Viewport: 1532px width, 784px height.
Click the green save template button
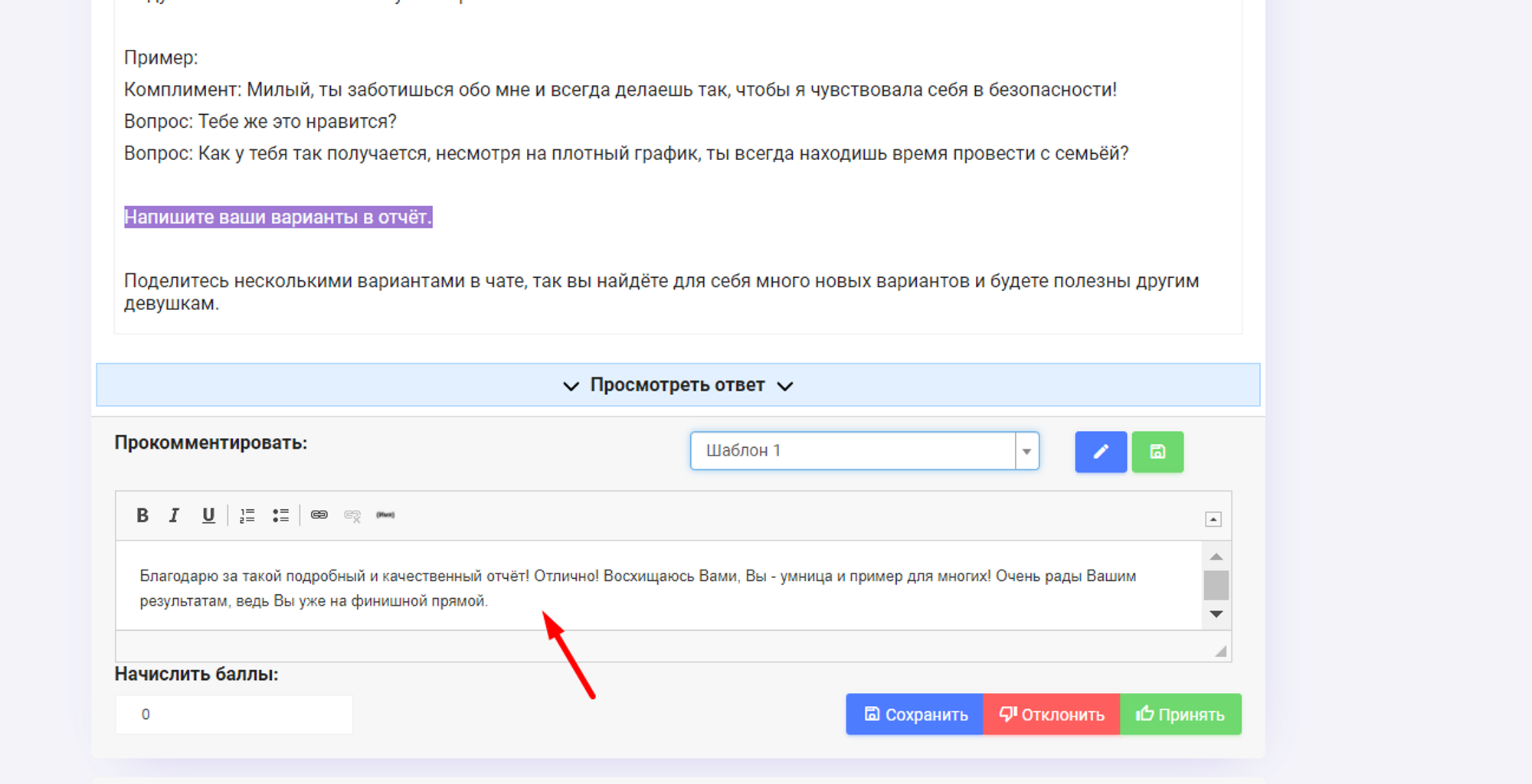click(x=1157, y=452)
